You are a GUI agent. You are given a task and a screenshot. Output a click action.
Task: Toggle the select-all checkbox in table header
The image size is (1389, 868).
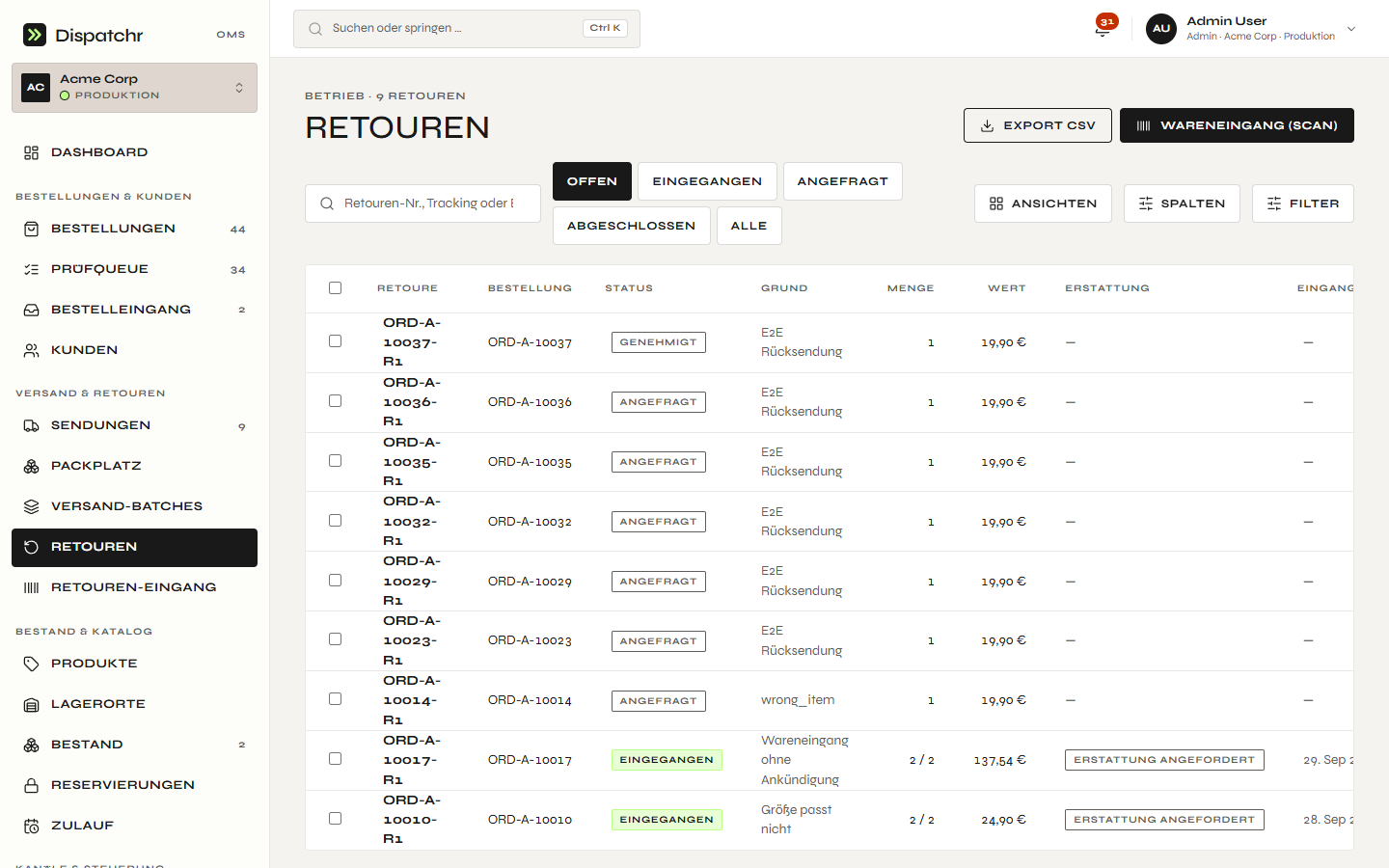(x=335, y=287)
